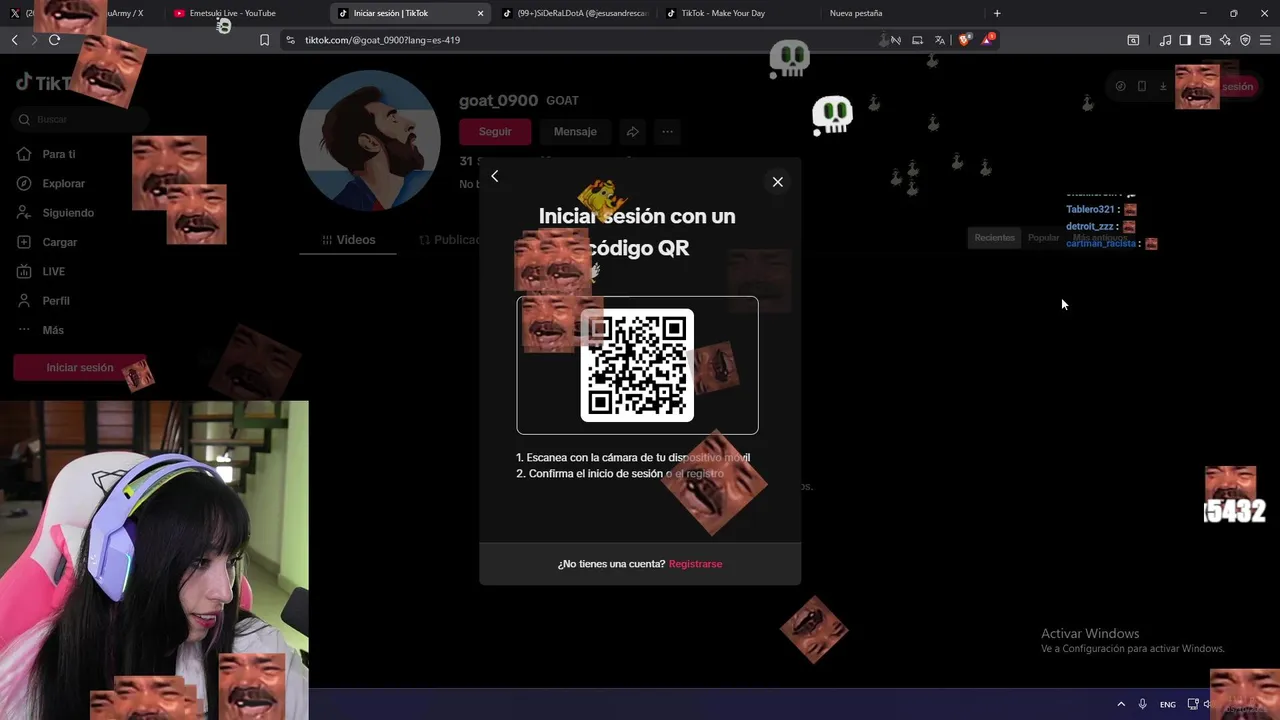The height and width of the screenshot is (720, 1280).
Task: Click the taskbar microphone icon
Action: (1142, 704)
